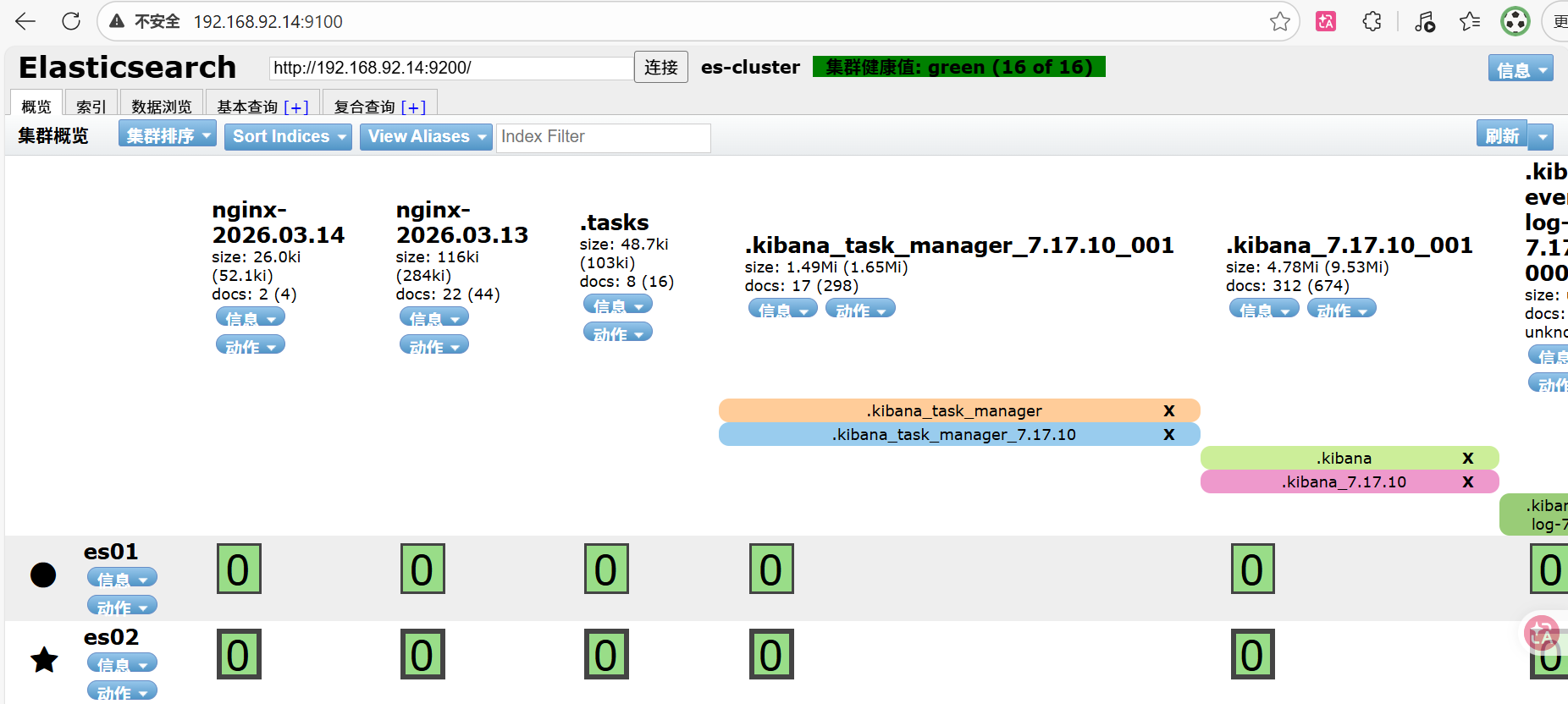Go back with the browser back arrow
Image resolution: width=1568 pixels, height=704 pixels.
(26, 21)
